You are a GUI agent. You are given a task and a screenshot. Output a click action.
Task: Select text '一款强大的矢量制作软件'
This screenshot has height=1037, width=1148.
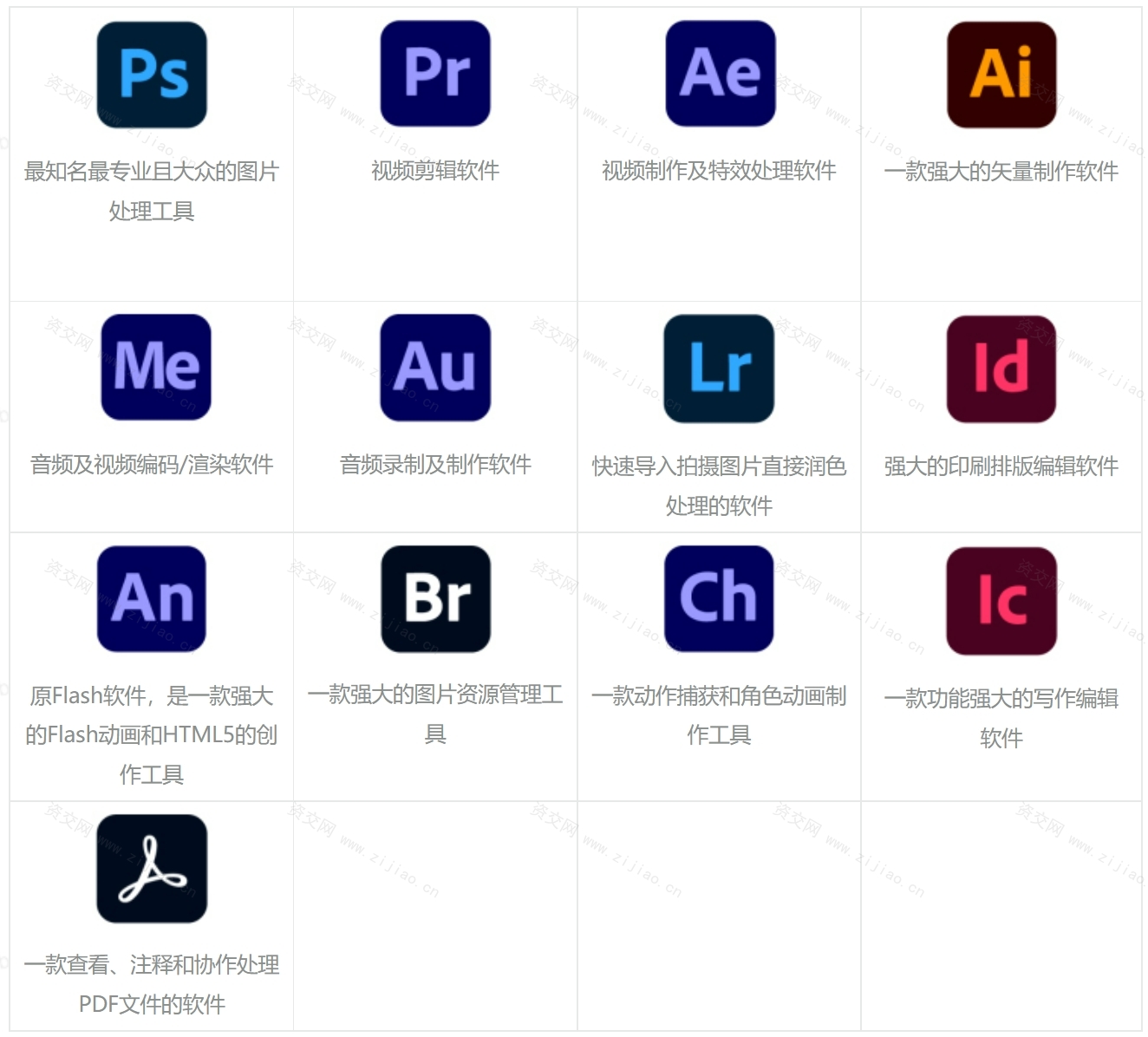click(1001, 172)
